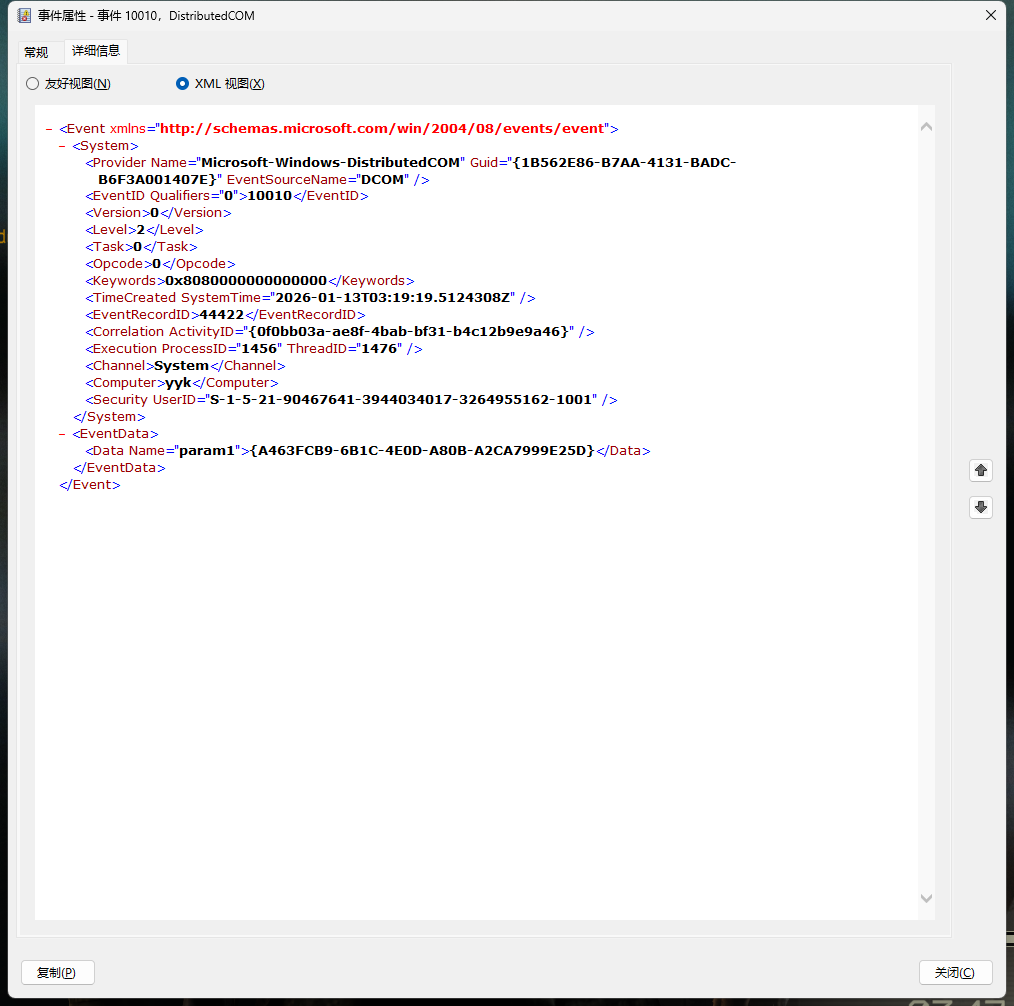1014x1006 pixels.
Task: Click the Correlation ActivityID GUID value
Action: point(409,332)
